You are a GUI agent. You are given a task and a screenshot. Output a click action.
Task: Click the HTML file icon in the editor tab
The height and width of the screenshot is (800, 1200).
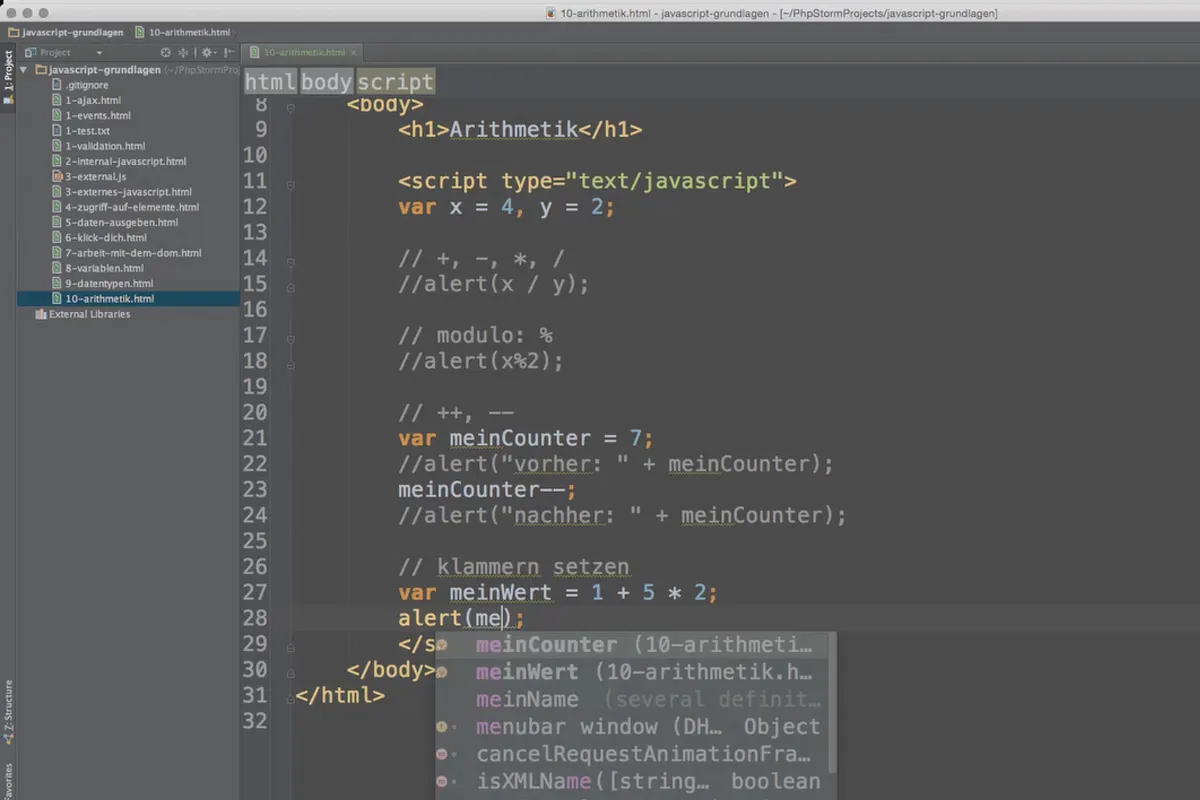(256, 52)
